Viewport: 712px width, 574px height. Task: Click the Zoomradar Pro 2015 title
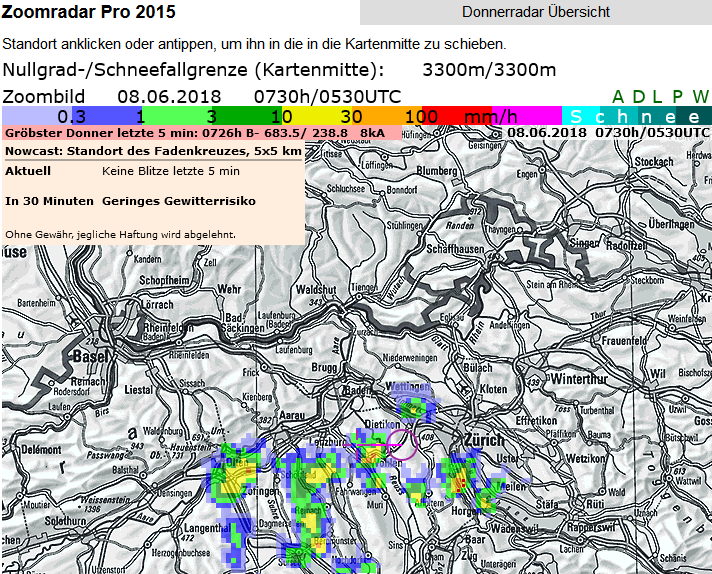[88, 12]
